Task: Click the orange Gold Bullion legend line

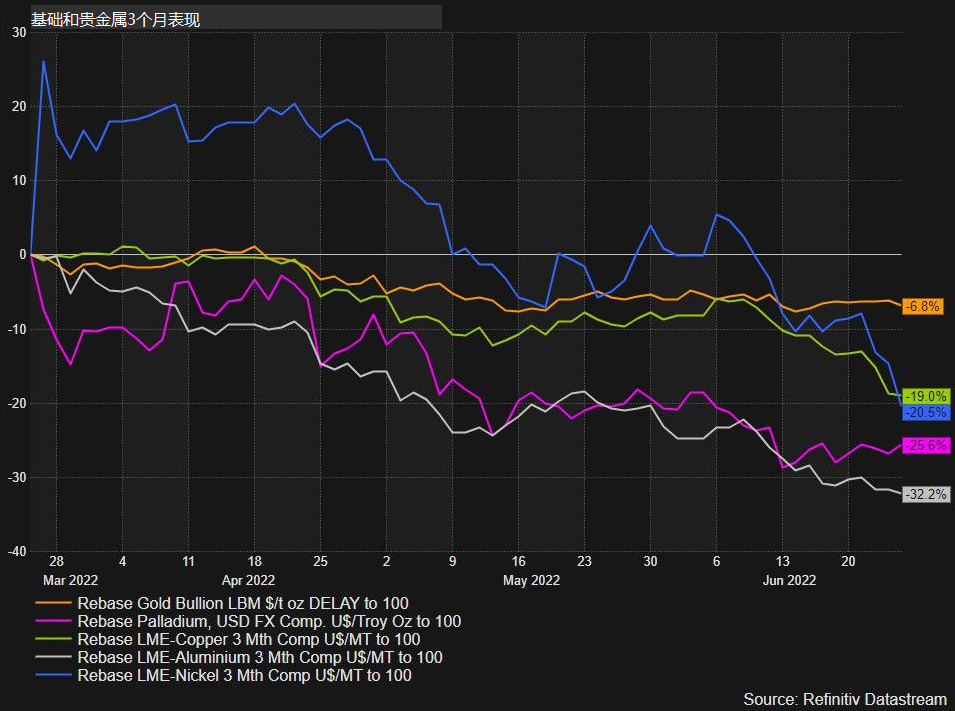Action: tap(54, 603)
